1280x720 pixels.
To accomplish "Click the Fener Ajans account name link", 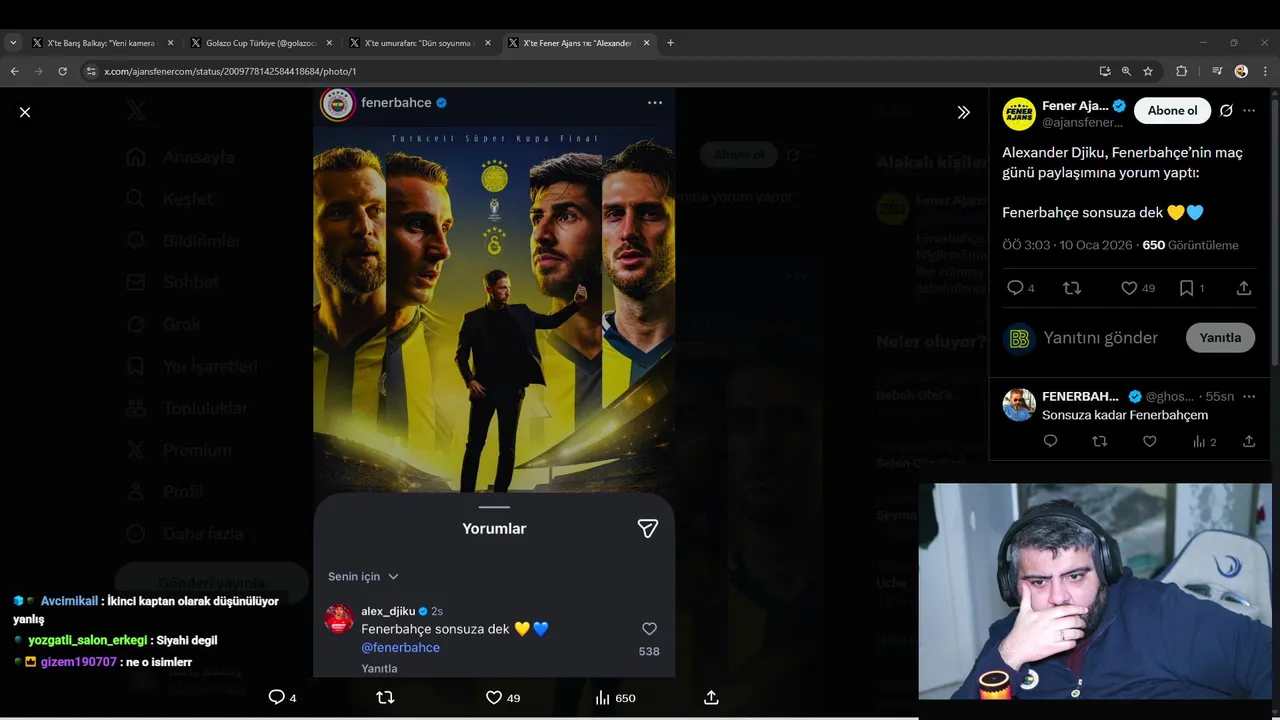I will (1075, 106).
